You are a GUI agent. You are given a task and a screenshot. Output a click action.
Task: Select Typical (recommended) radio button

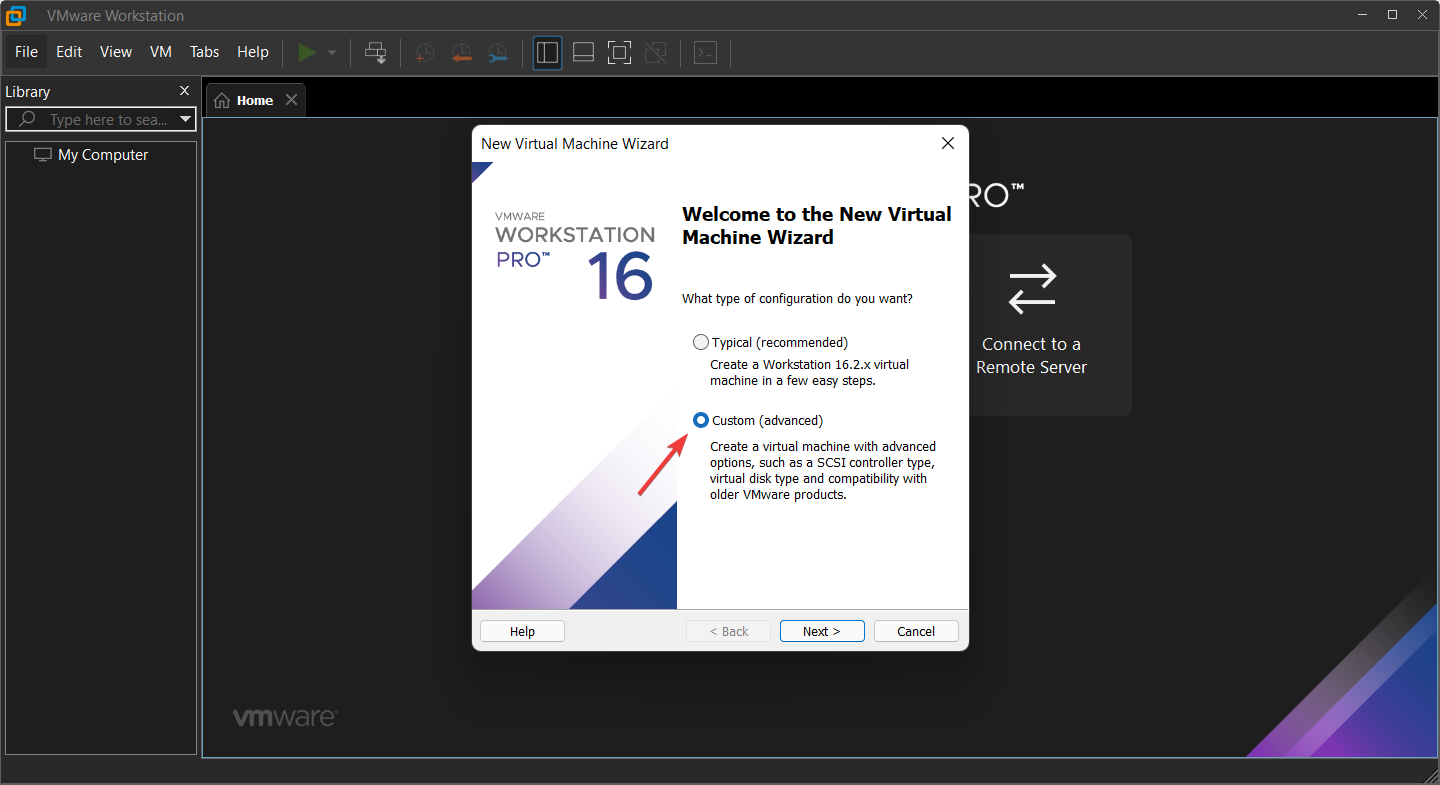click(x=701, y=342)
